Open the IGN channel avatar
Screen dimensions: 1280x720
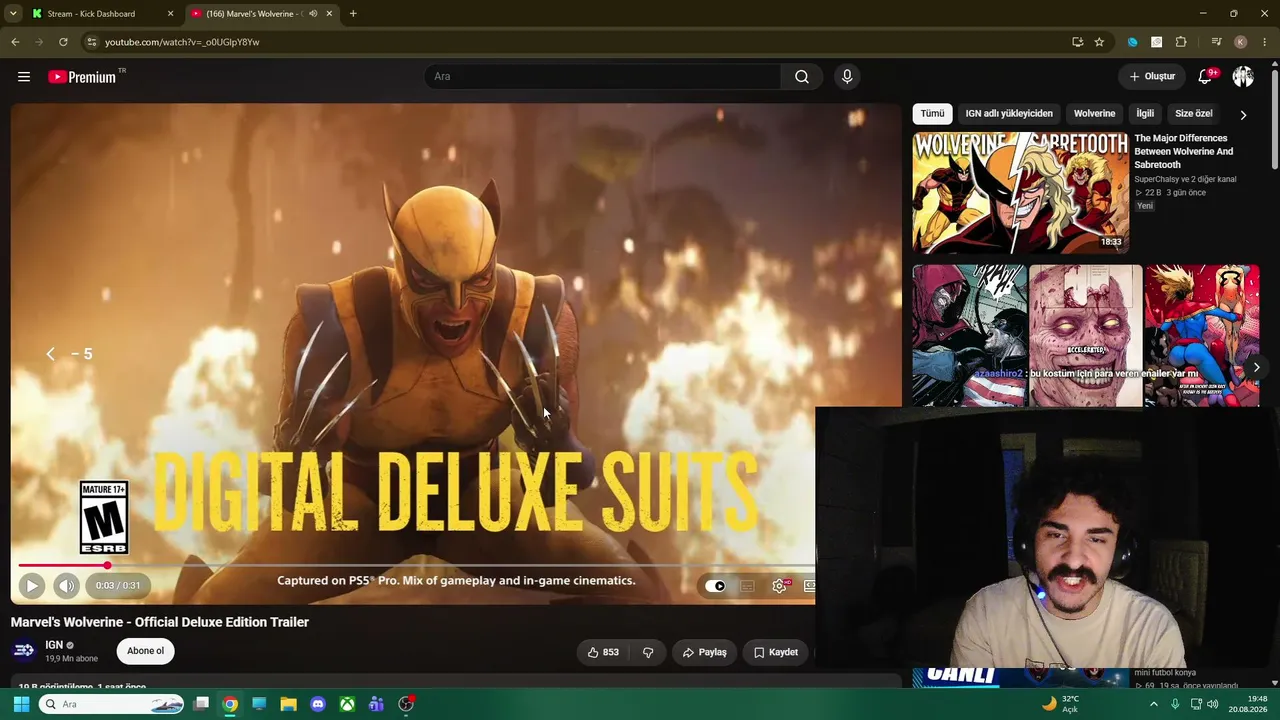[x=24, y=651]
